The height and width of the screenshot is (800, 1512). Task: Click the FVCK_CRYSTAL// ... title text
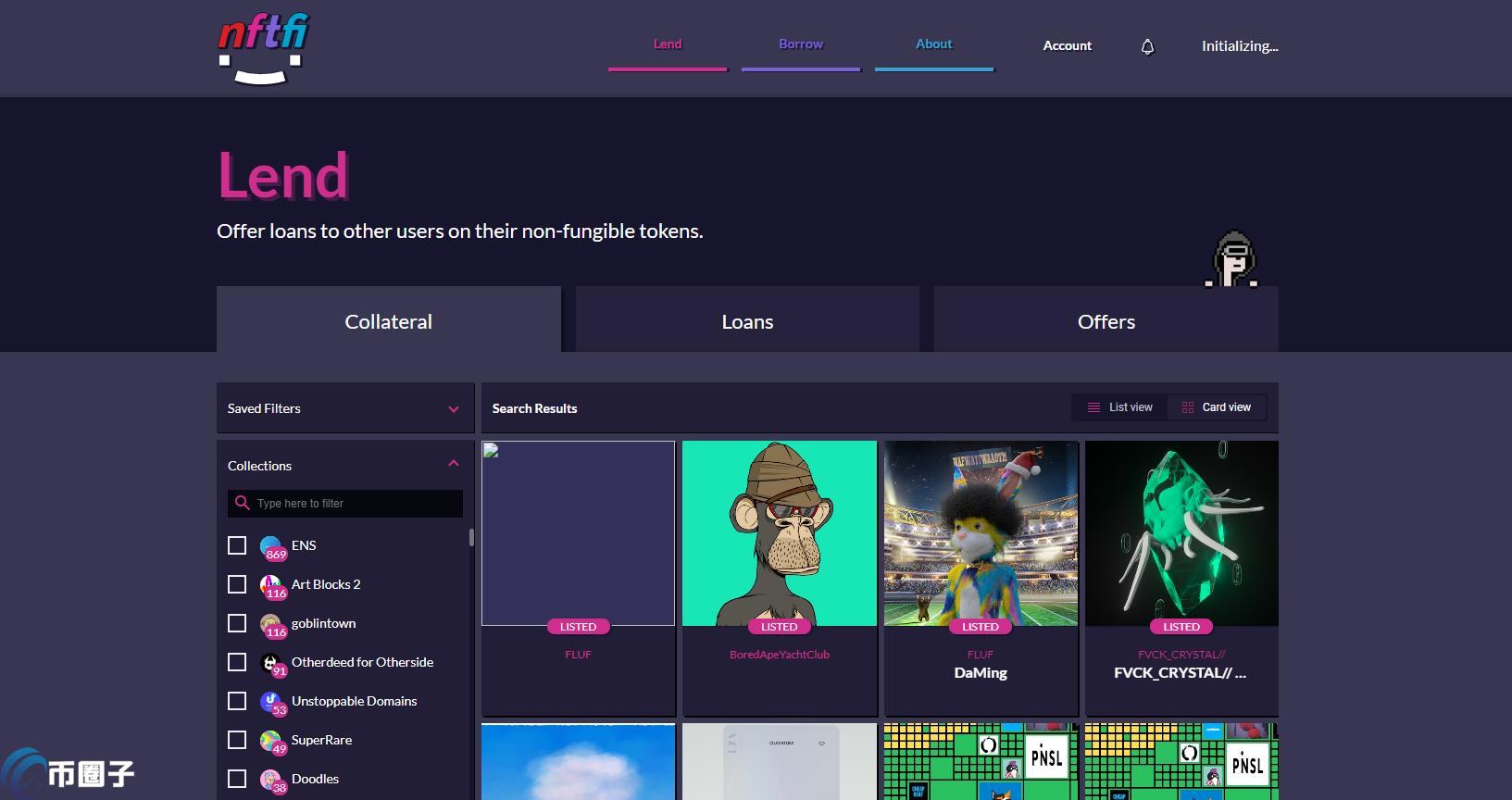(x=1181, y=673)
